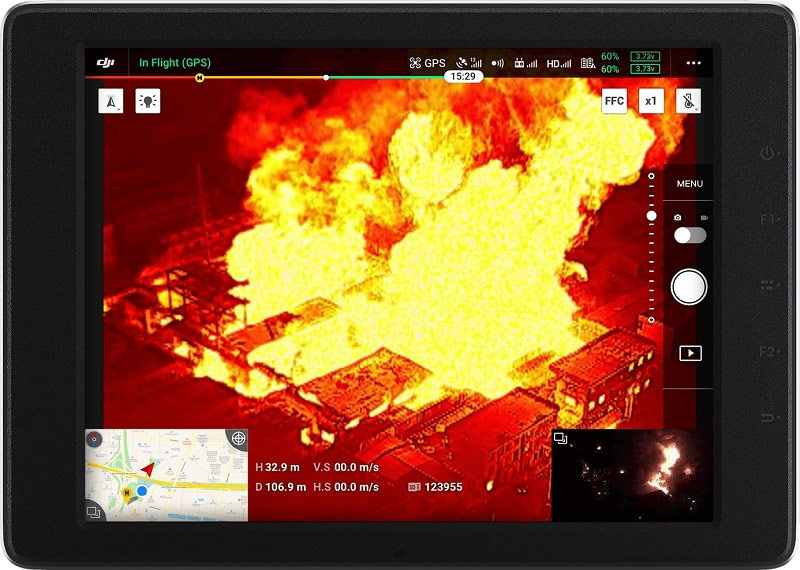800x570 pixels.
Task: Open the camera MENU
Action: click(x=690, y=184)
